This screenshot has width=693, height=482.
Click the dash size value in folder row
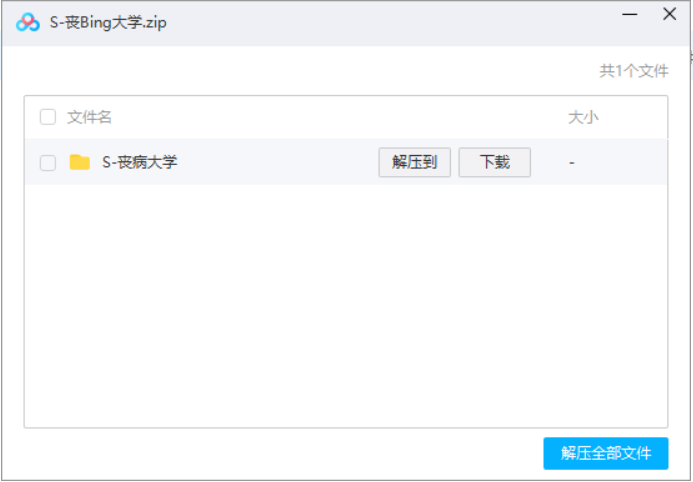click(571, 162)
